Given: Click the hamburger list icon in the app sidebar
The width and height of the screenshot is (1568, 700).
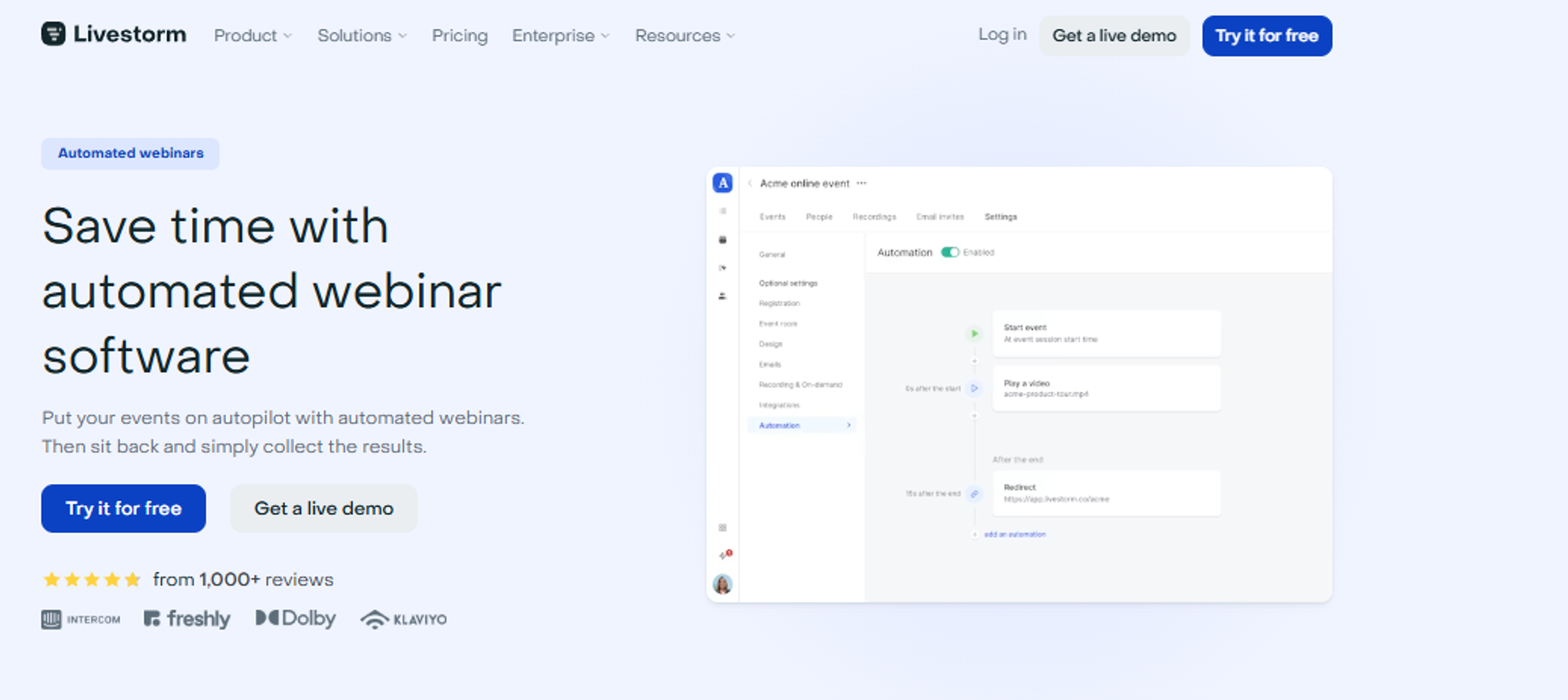Looking at the screenshot, I should (723, 211).
